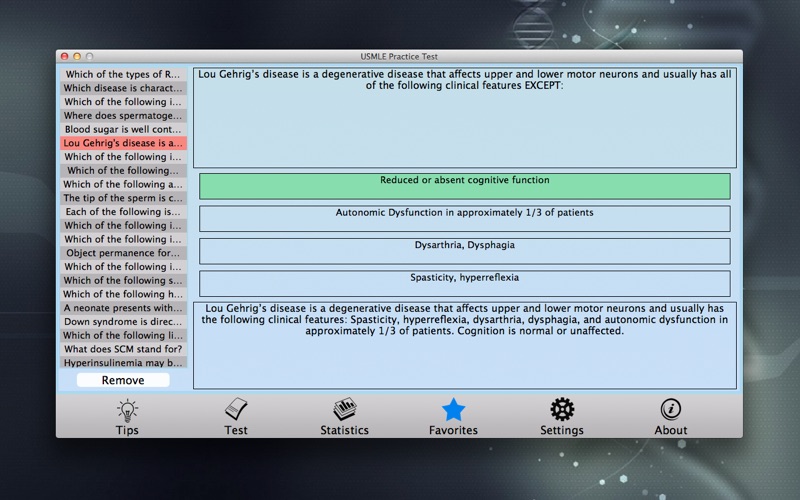Open the Statistics tab
Image resolution: width=800 pixels, height=500 pixels.
point(344,417)
